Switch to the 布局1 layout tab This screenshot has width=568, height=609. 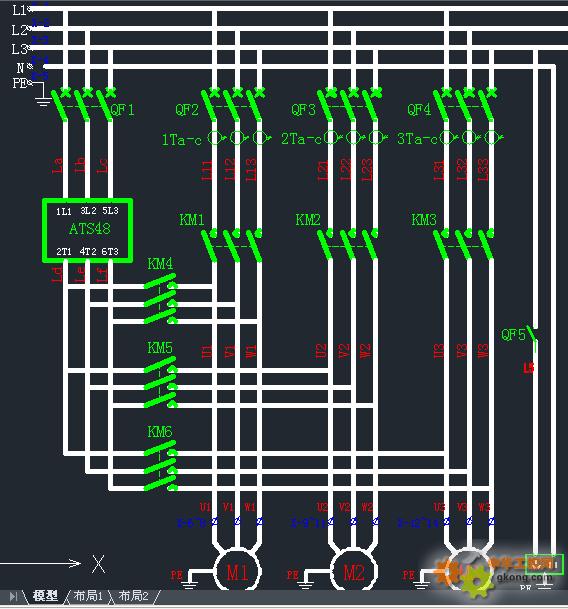click(88, 595)
